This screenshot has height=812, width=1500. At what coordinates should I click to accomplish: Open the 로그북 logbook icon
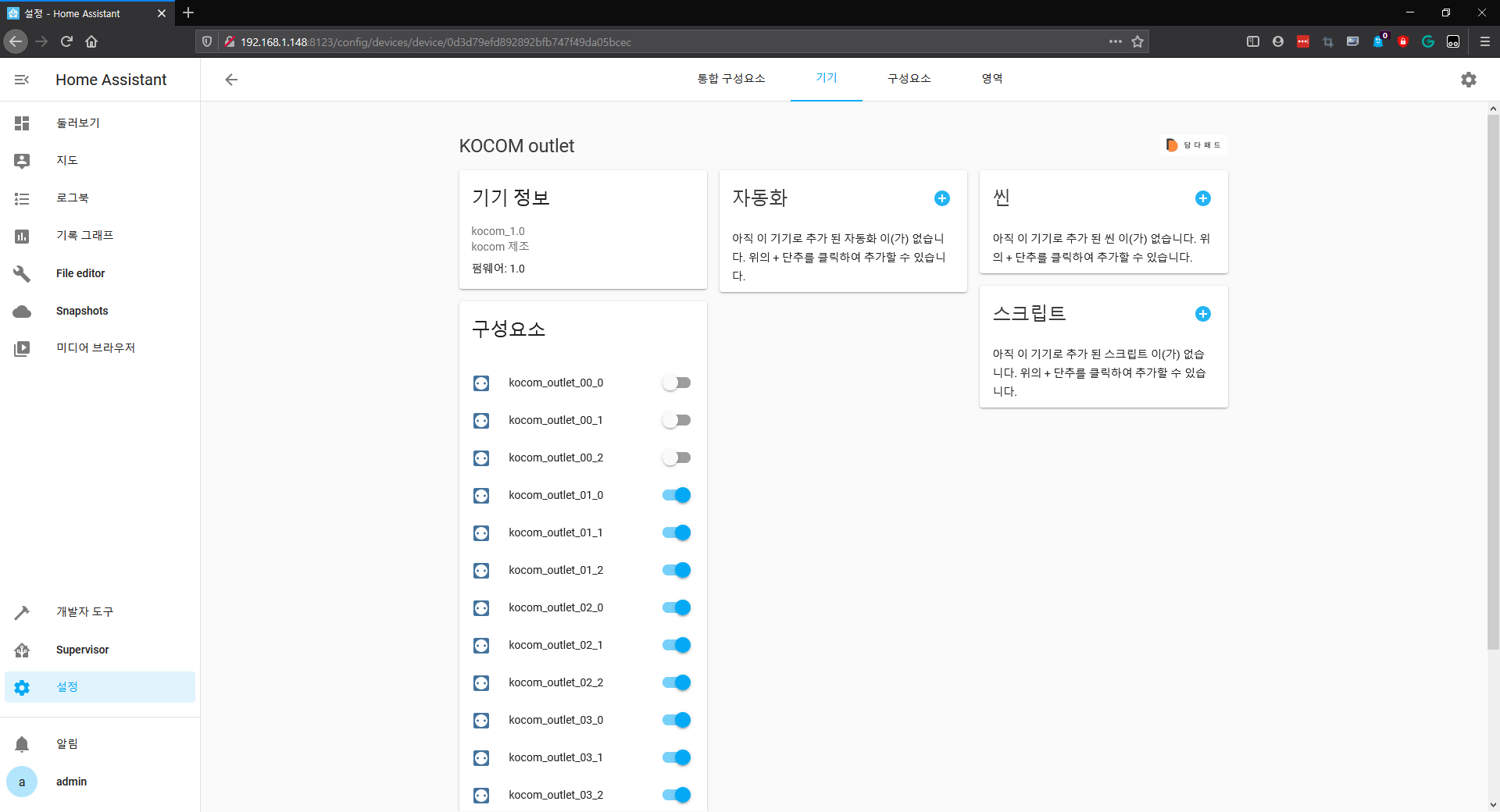tap(22, 198)
